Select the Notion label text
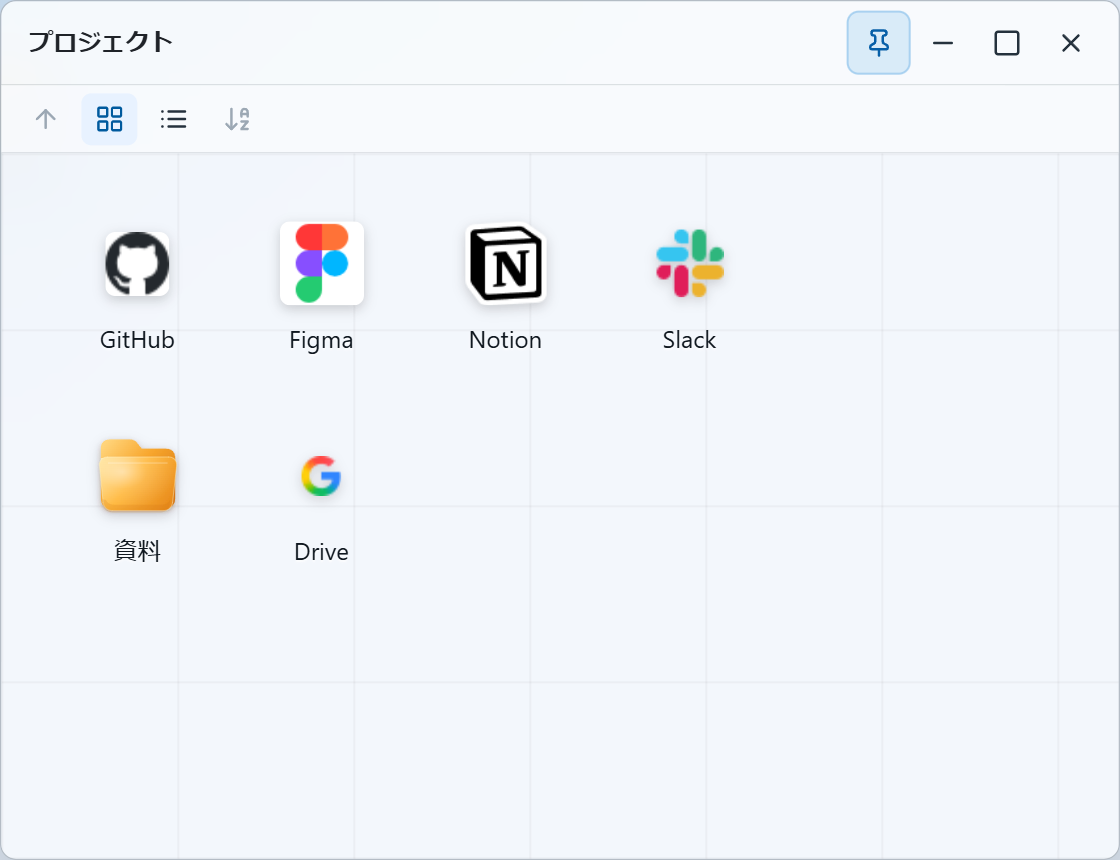This screenshot has width=1120, height=860. (505, 340)
